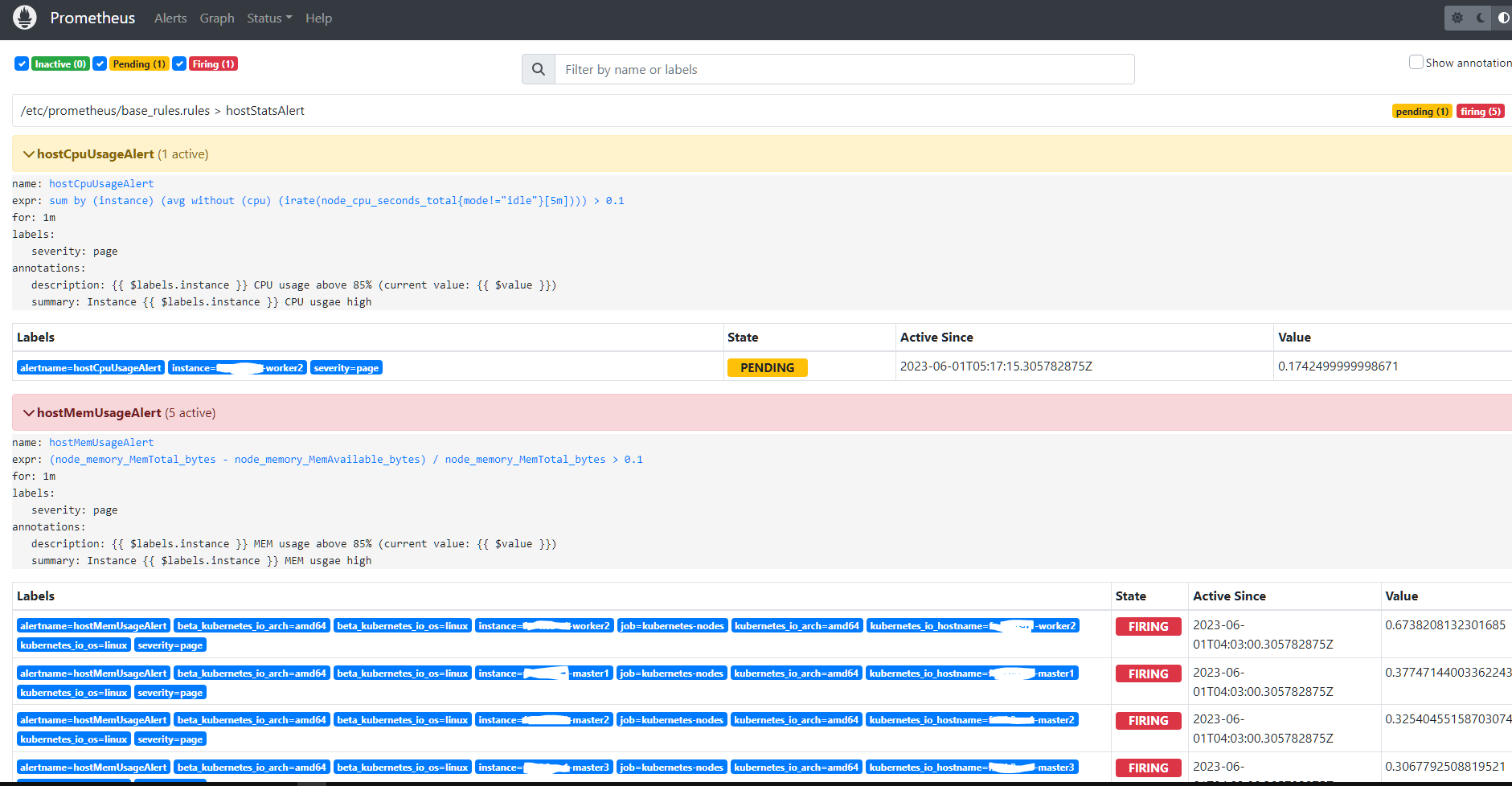Screen dimensions: 1512x786
Task: Click the yellow pending (1) group badge
Action: coord(1421,112)
